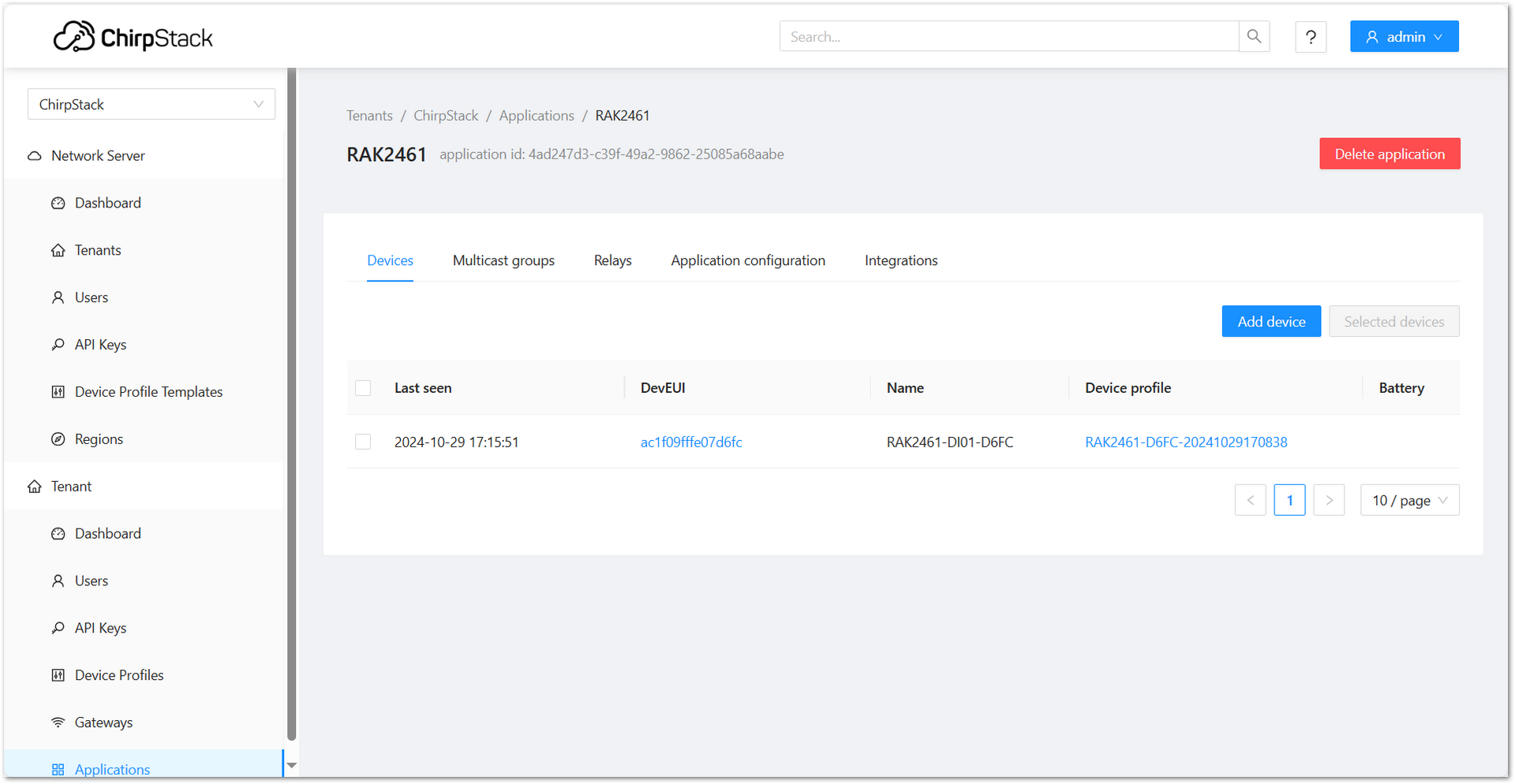Collapse the Tenant menu group

coord(144,487)
